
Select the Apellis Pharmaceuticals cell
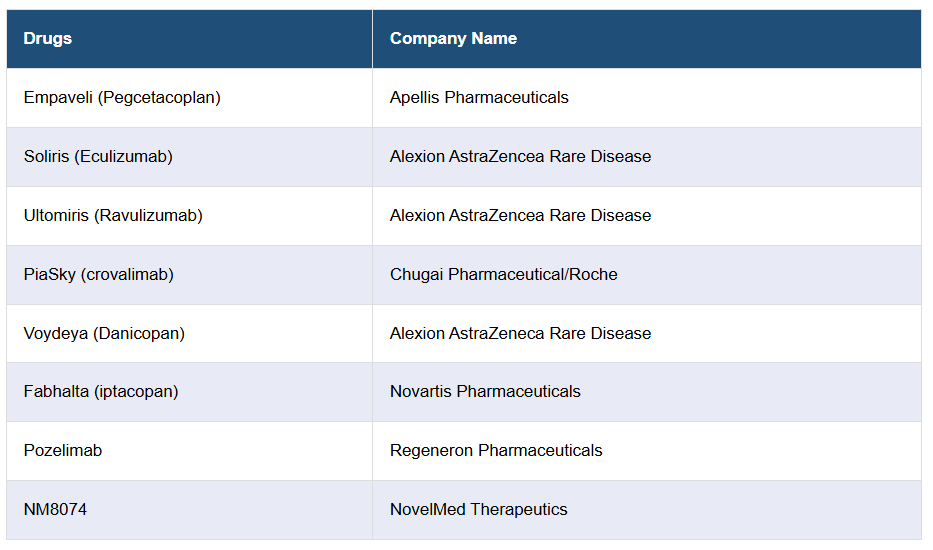point(479,98)
